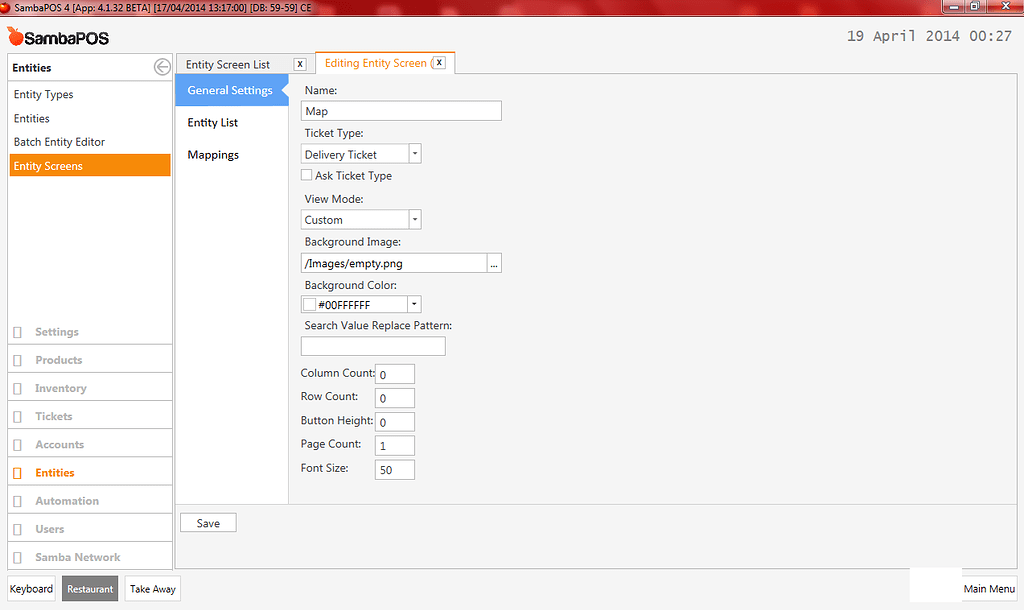Toggle the Background Color enable checkbox

[309, 303]
